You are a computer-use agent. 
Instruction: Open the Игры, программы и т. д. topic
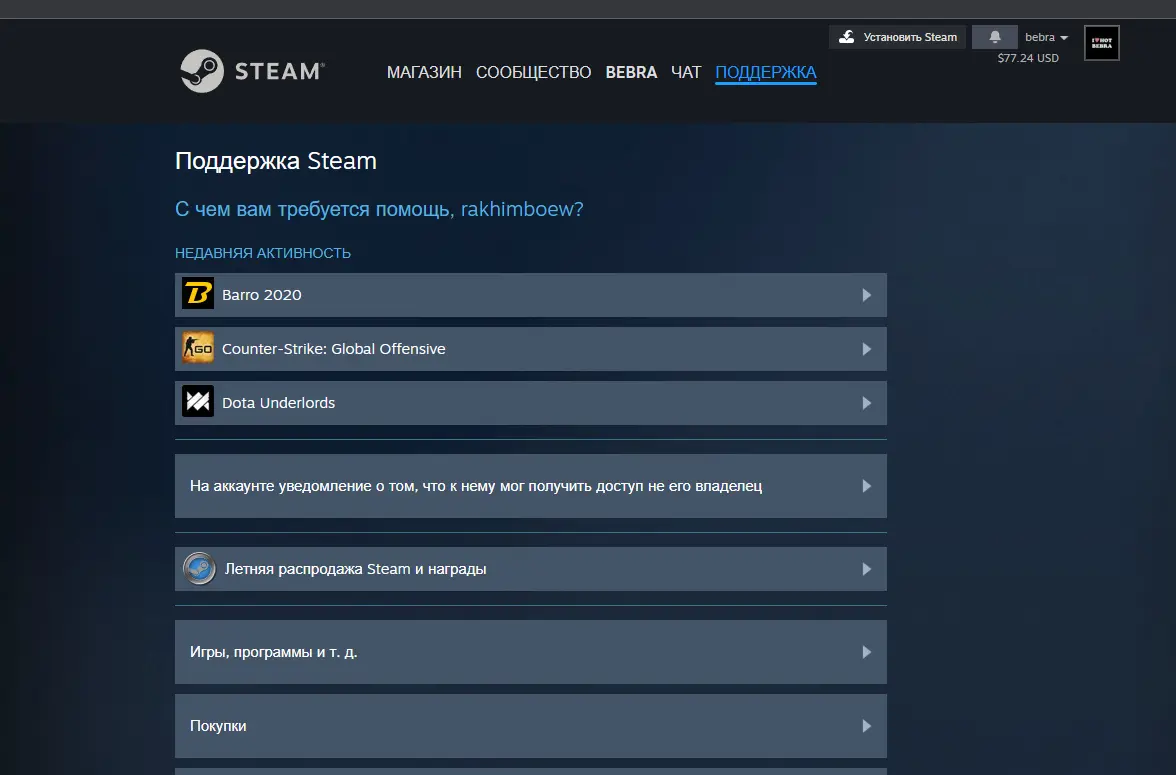pyautogui.click(x=530, y=651)
